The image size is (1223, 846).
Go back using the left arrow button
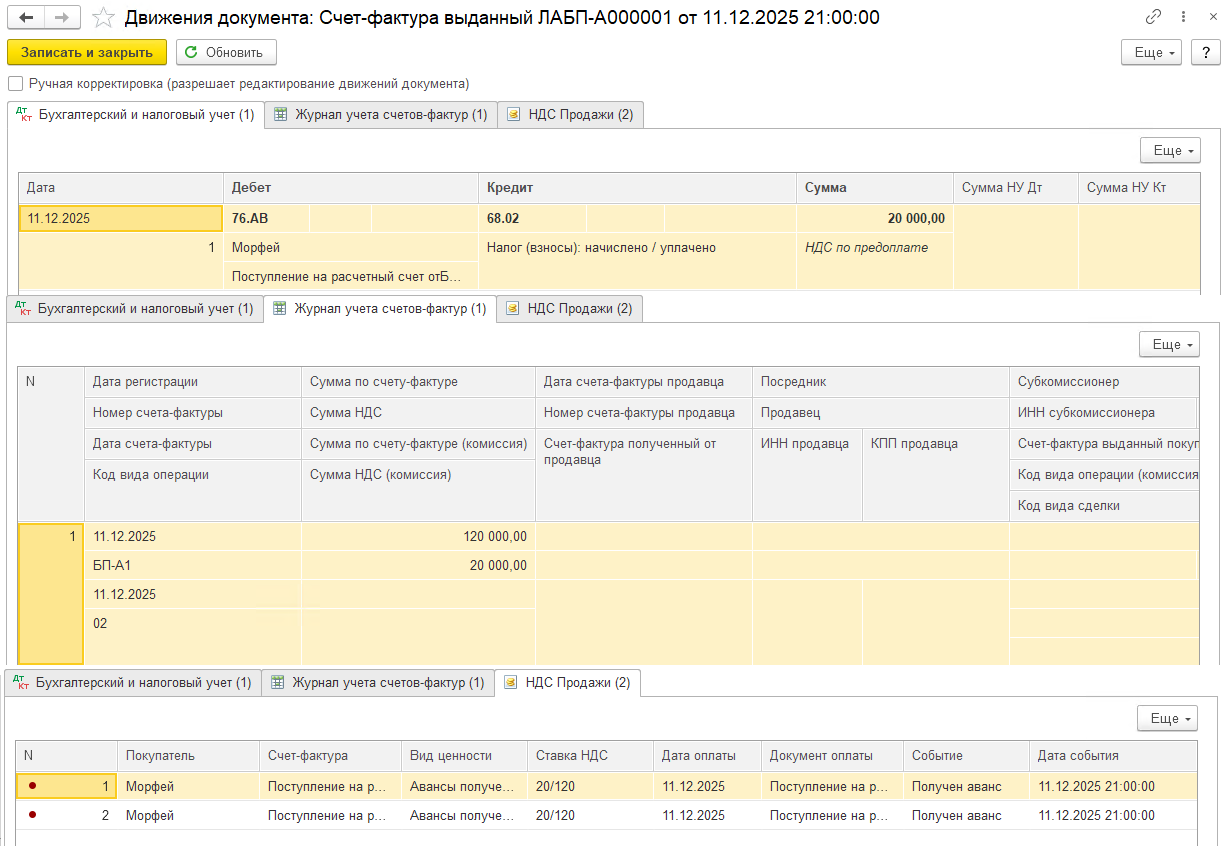tap(26, 17)
